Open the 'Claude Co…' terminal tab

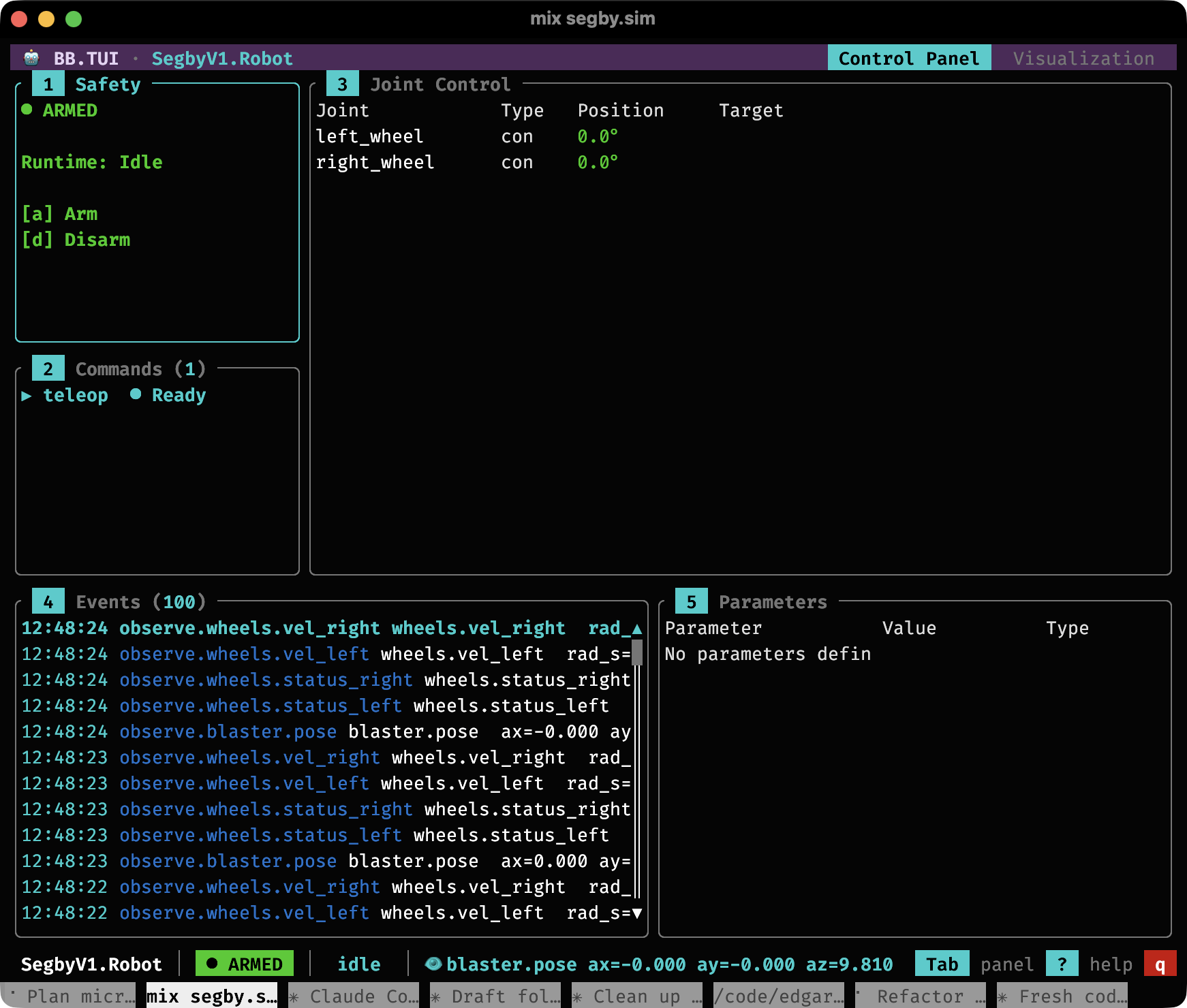click(354, 996)
